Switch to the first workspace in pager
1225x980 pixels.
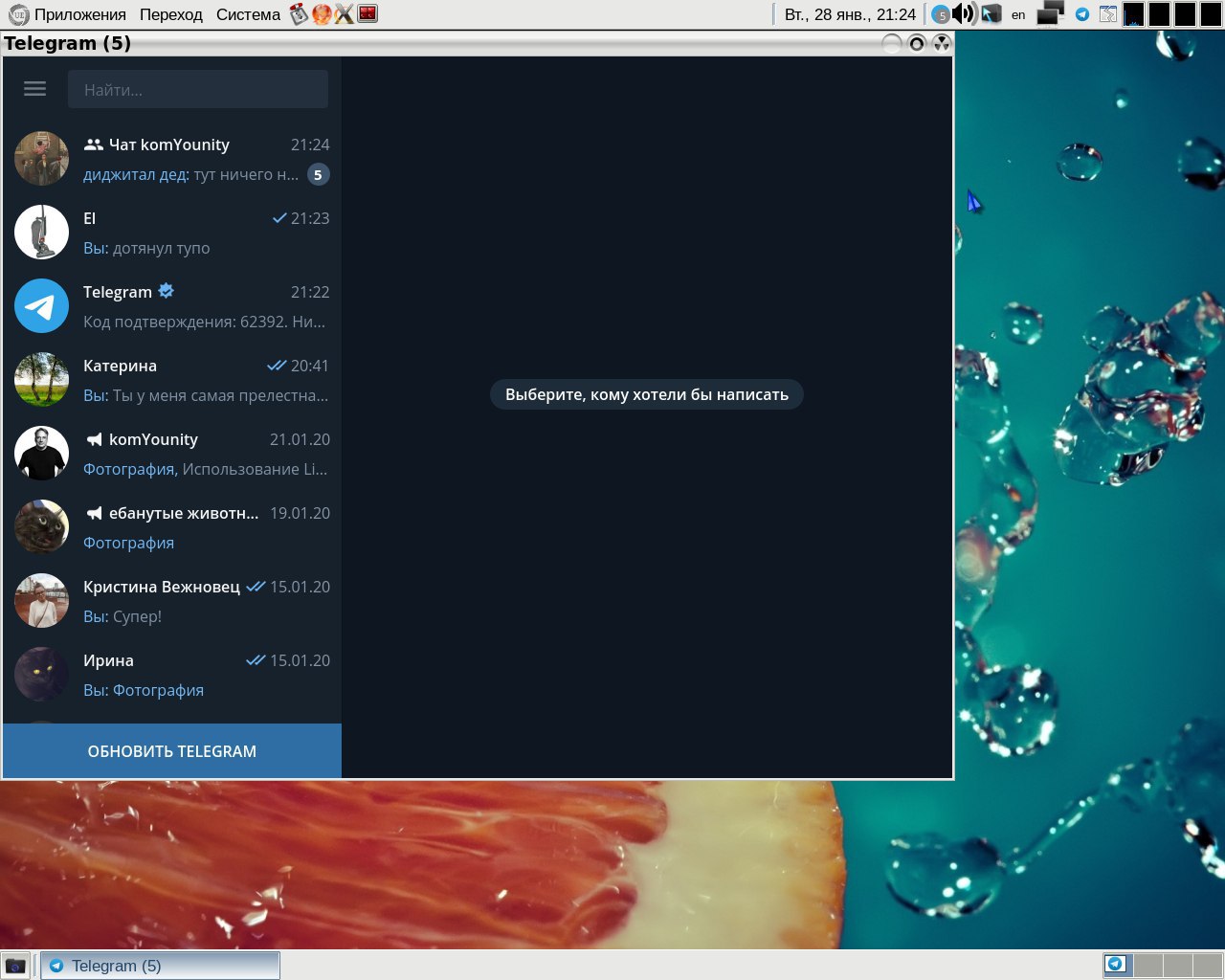[x=1118, y=965]
